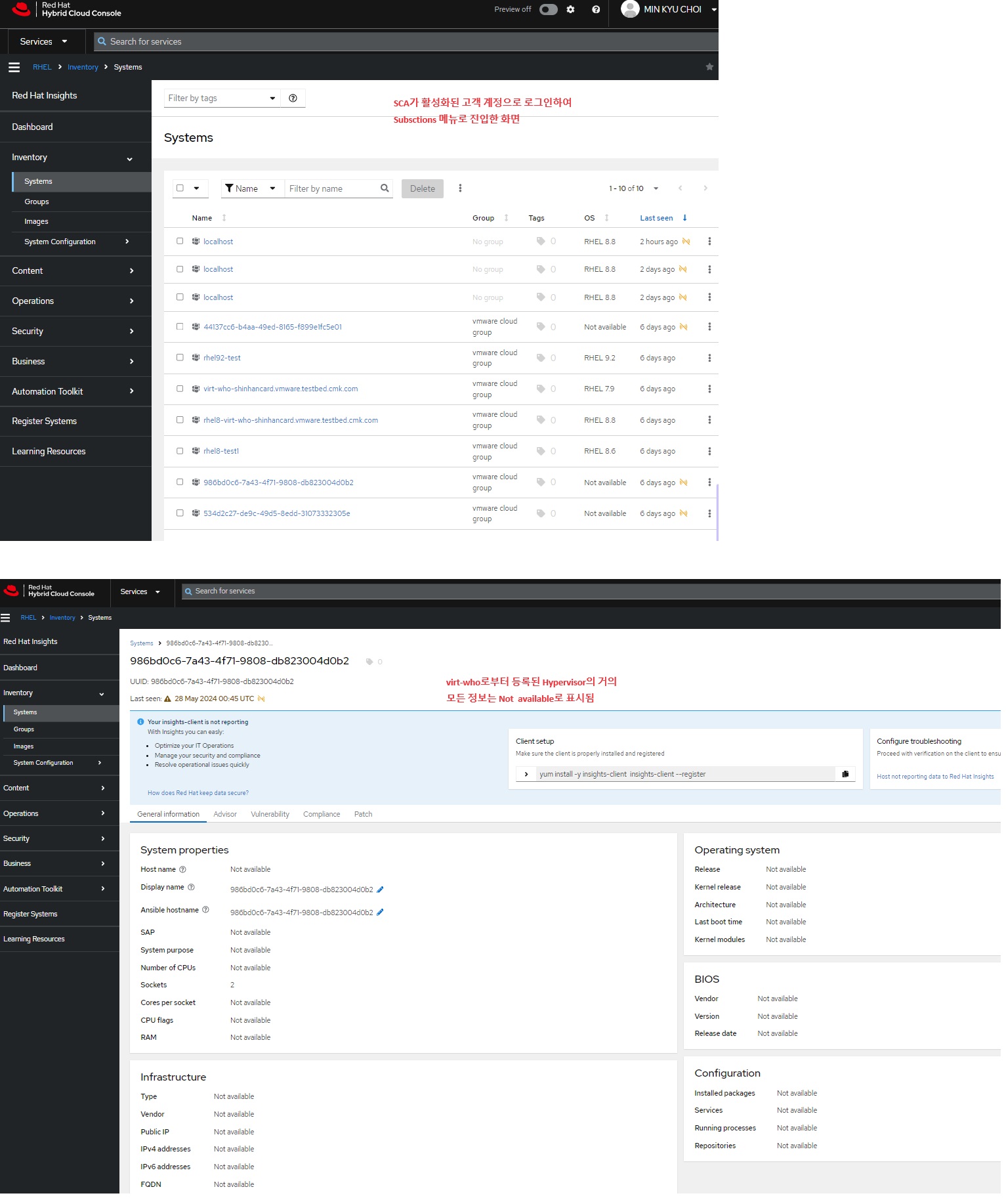This screenshot has width=1006, height=1204.
Task: Show help for Ansible hostname property
Action: coord(205,910)
